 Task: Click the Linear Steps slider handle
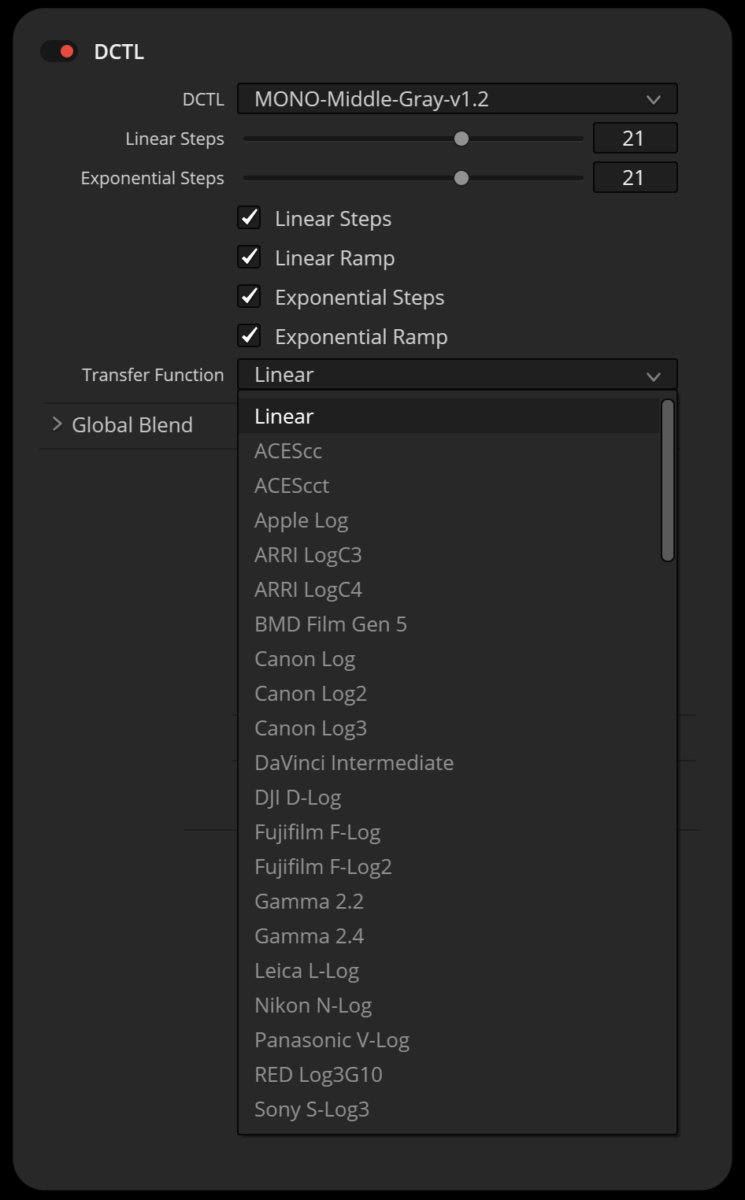click(461, 139)
